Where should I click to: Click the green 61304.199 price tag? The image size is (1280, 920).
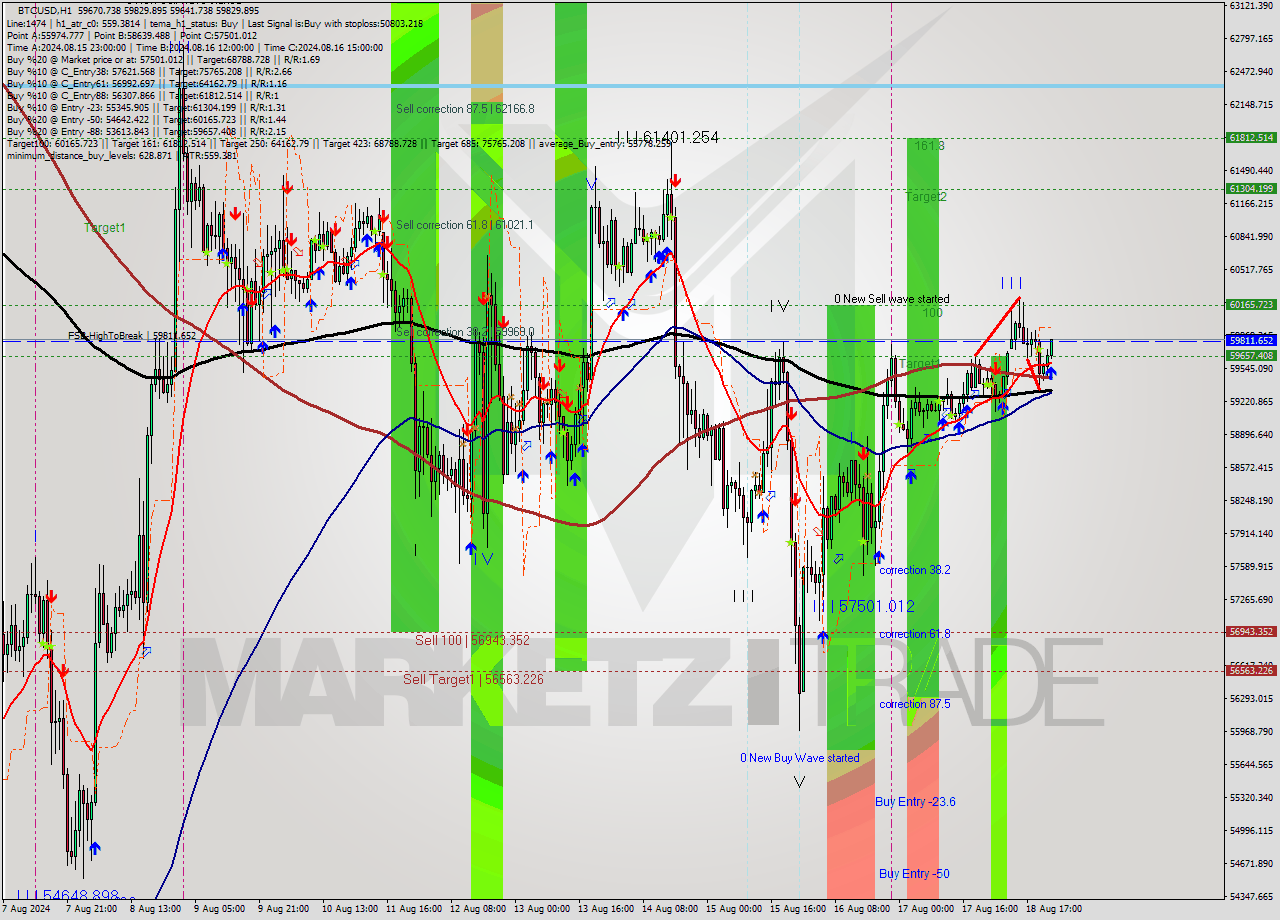coord(1251,188)
